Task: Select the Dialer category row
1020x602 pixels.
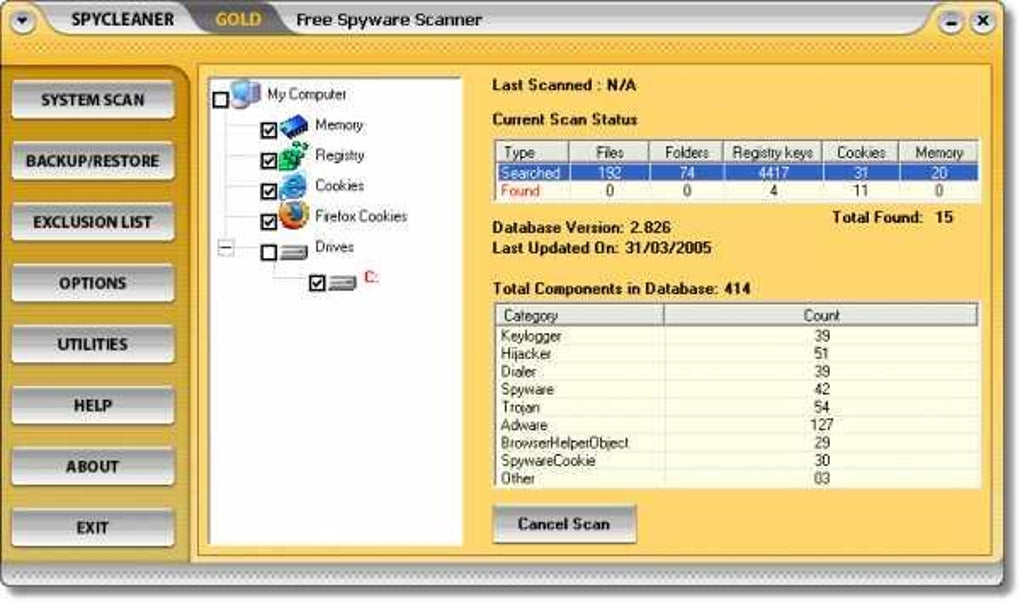Action: pyautogui.click(x=737, y=372)
